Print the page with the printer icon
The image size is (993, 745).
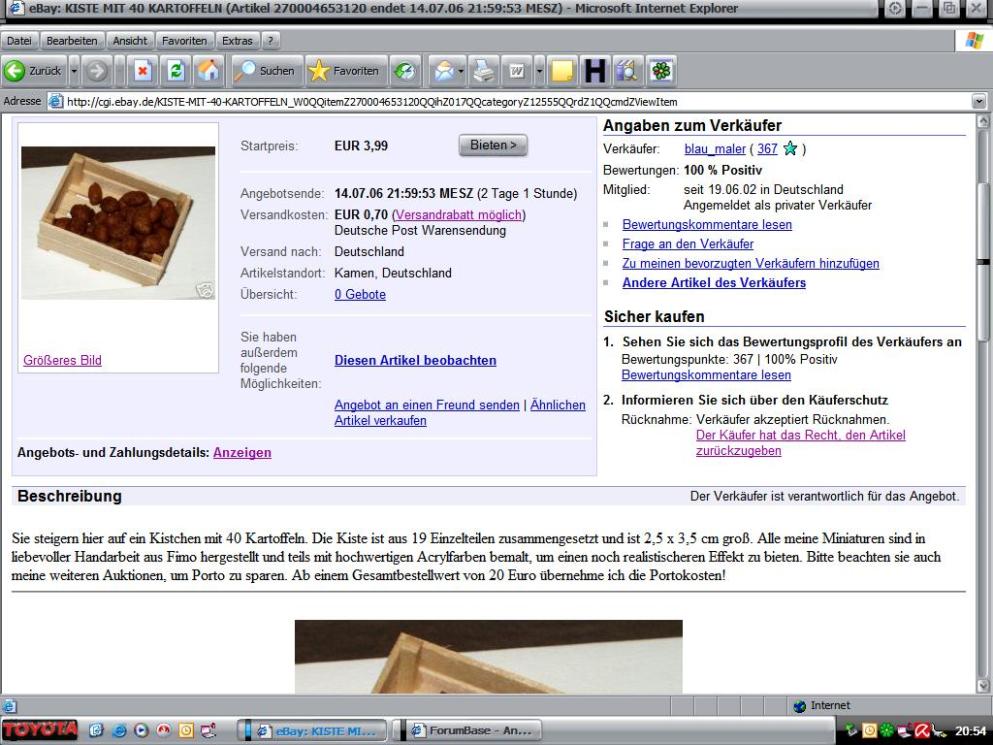tap(485, 71)
